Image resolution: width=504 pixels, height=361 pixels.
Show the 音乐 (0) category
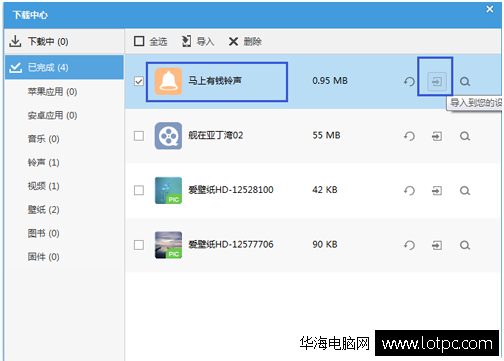click(43, 139)
